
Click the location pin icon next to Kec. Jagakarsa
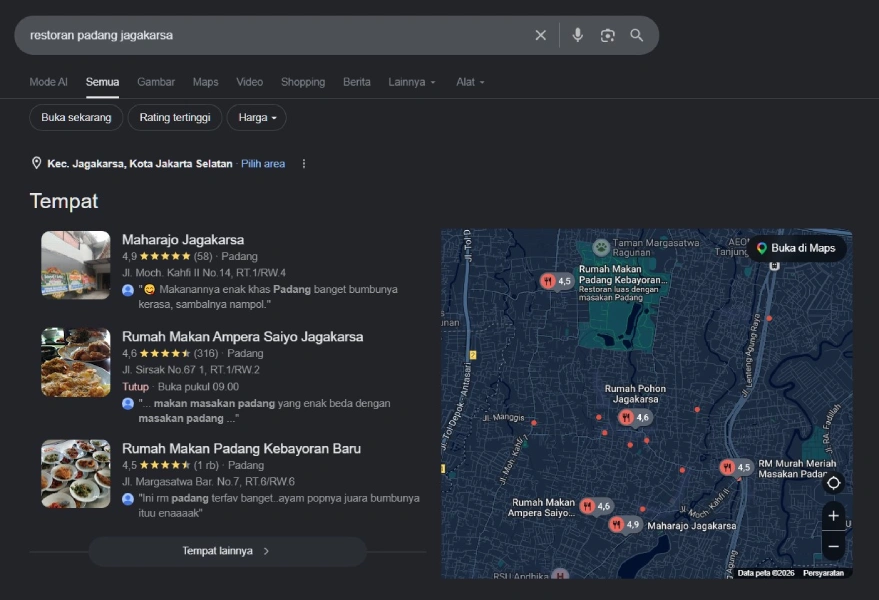(x=36, y=163)
